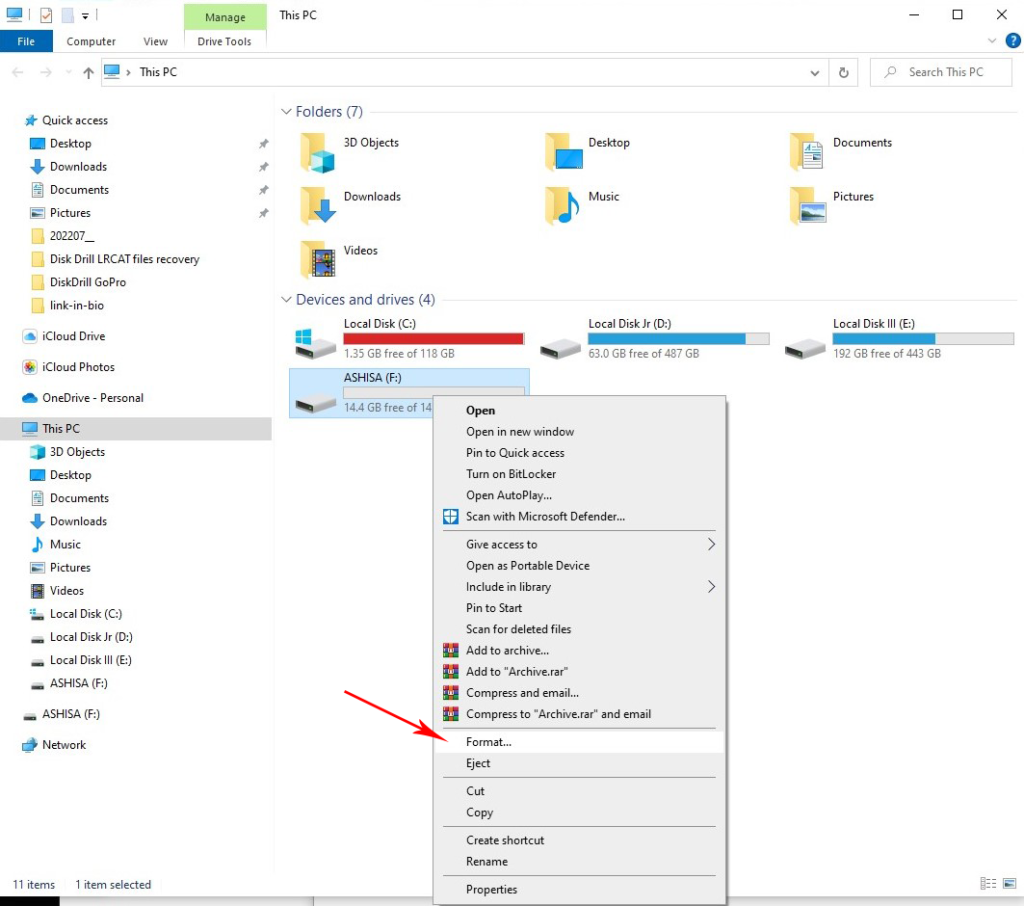The image size is (1024, 906).
Task: Collapse the Folders (7) section
Action: point(287,112)
